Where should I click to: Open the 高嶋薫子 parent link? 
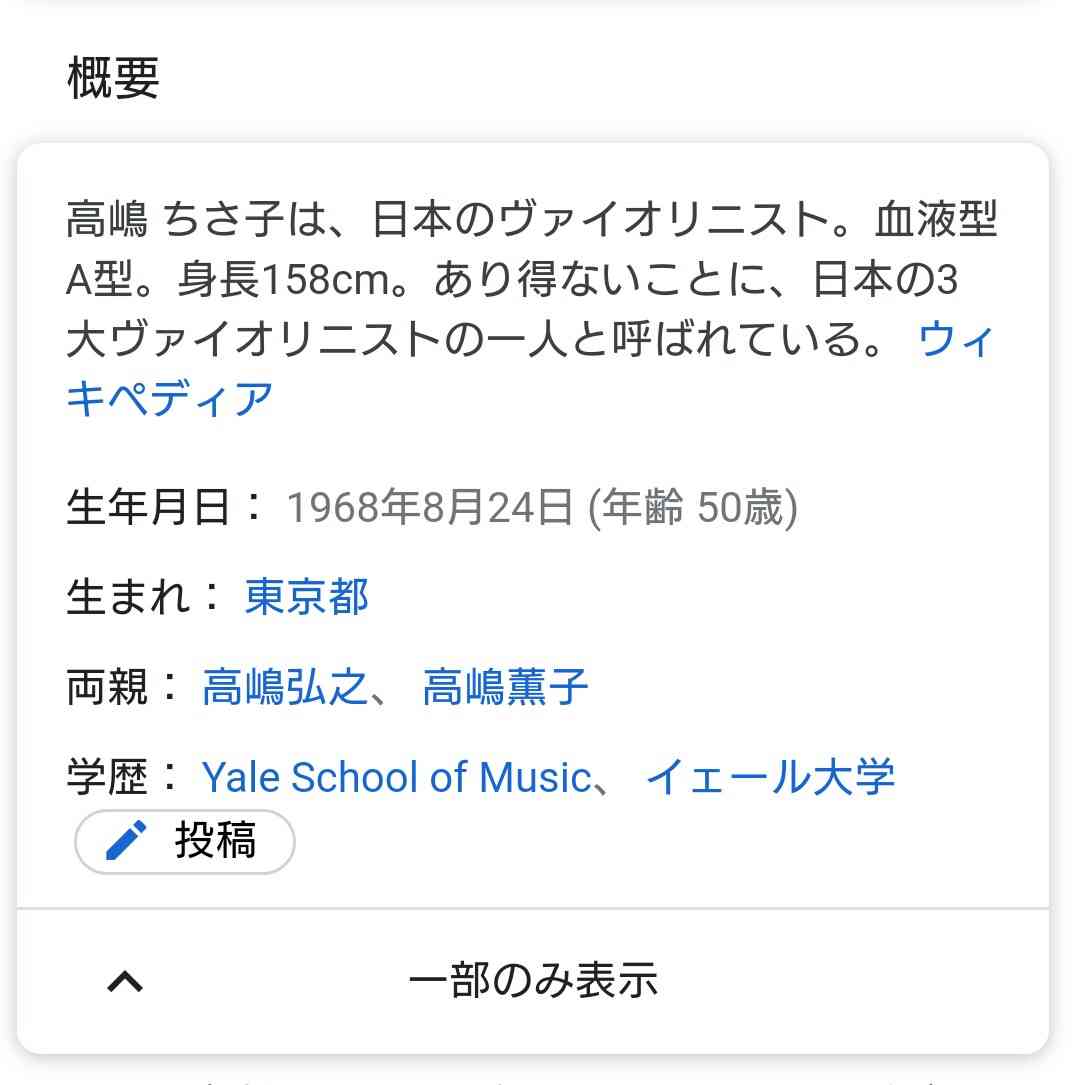[505, 687]
